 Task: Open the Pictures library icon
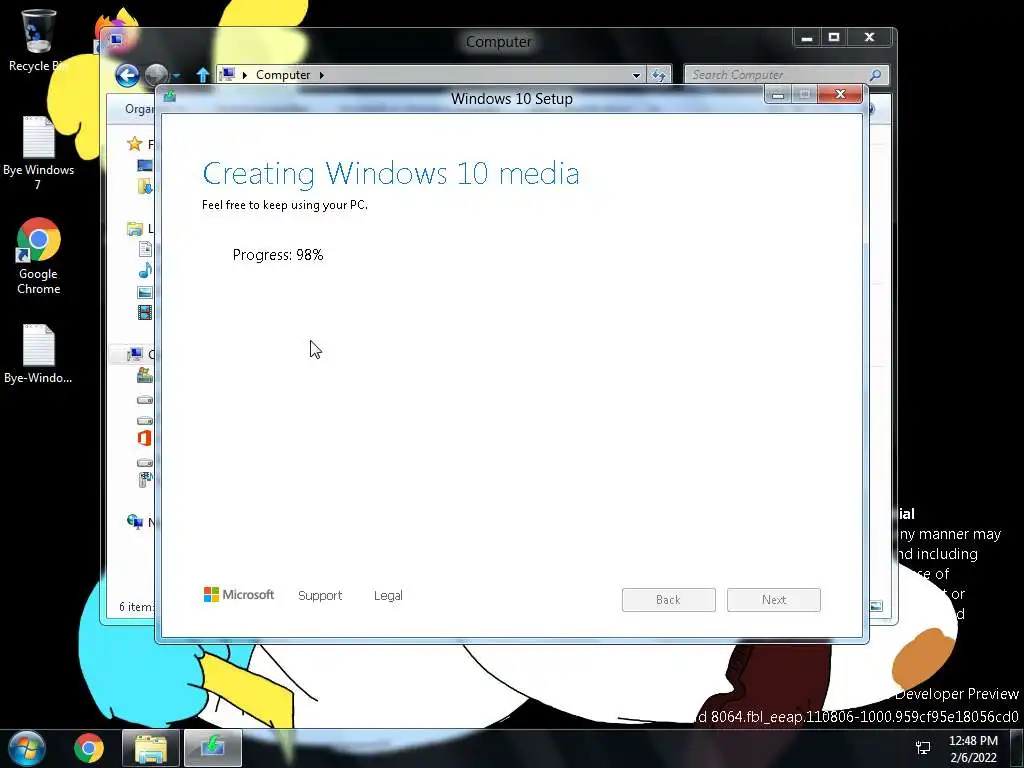click(145, 292)
